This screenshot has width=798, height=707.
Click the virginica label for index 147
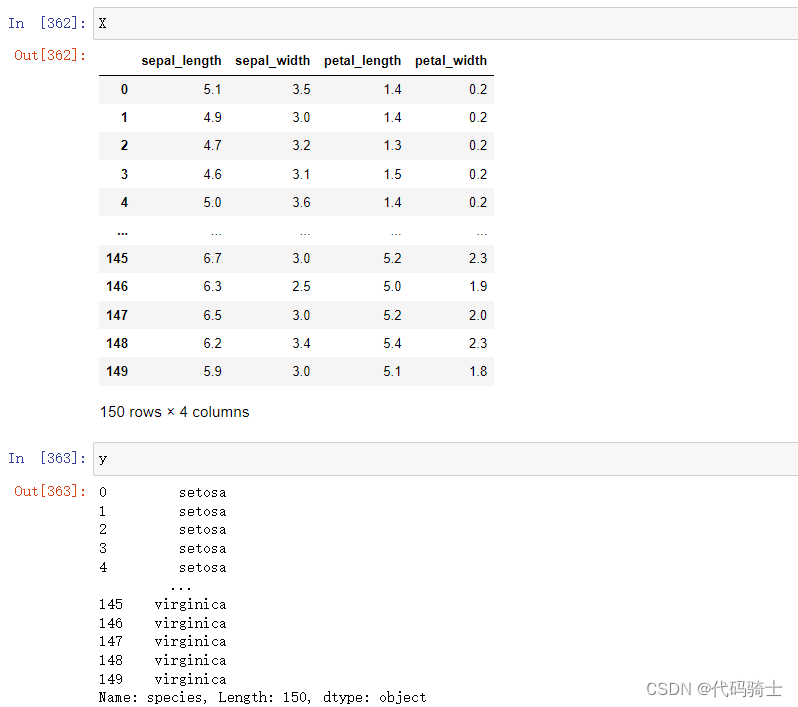190,641
